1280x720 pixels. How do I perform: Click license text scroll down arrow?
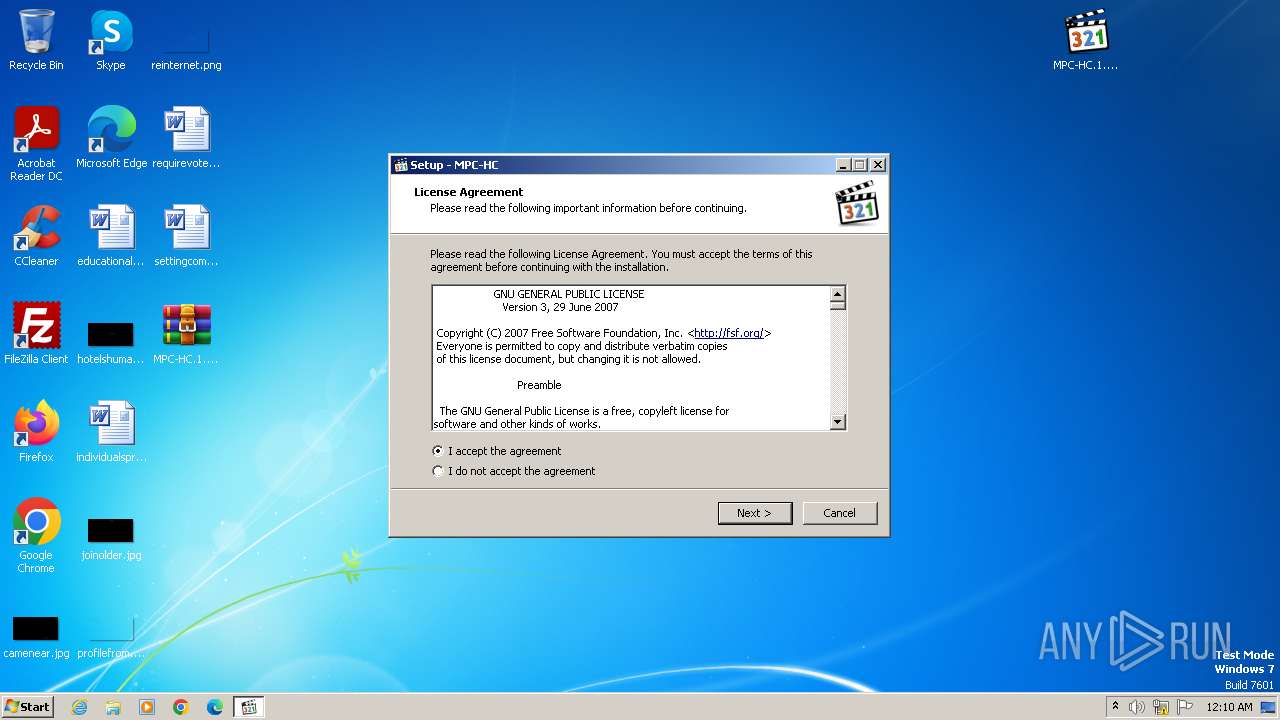pos(838,422)
